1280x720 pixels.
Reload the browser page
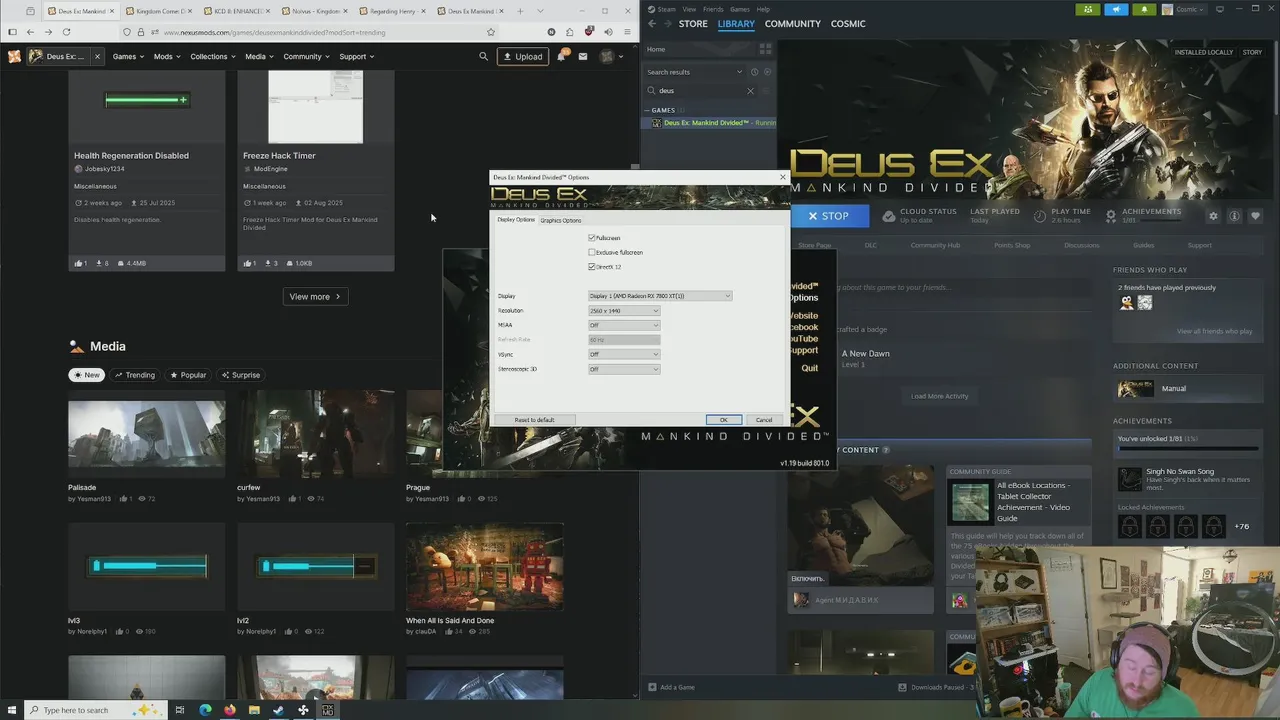pyautogui.click(x=66, y=32)
